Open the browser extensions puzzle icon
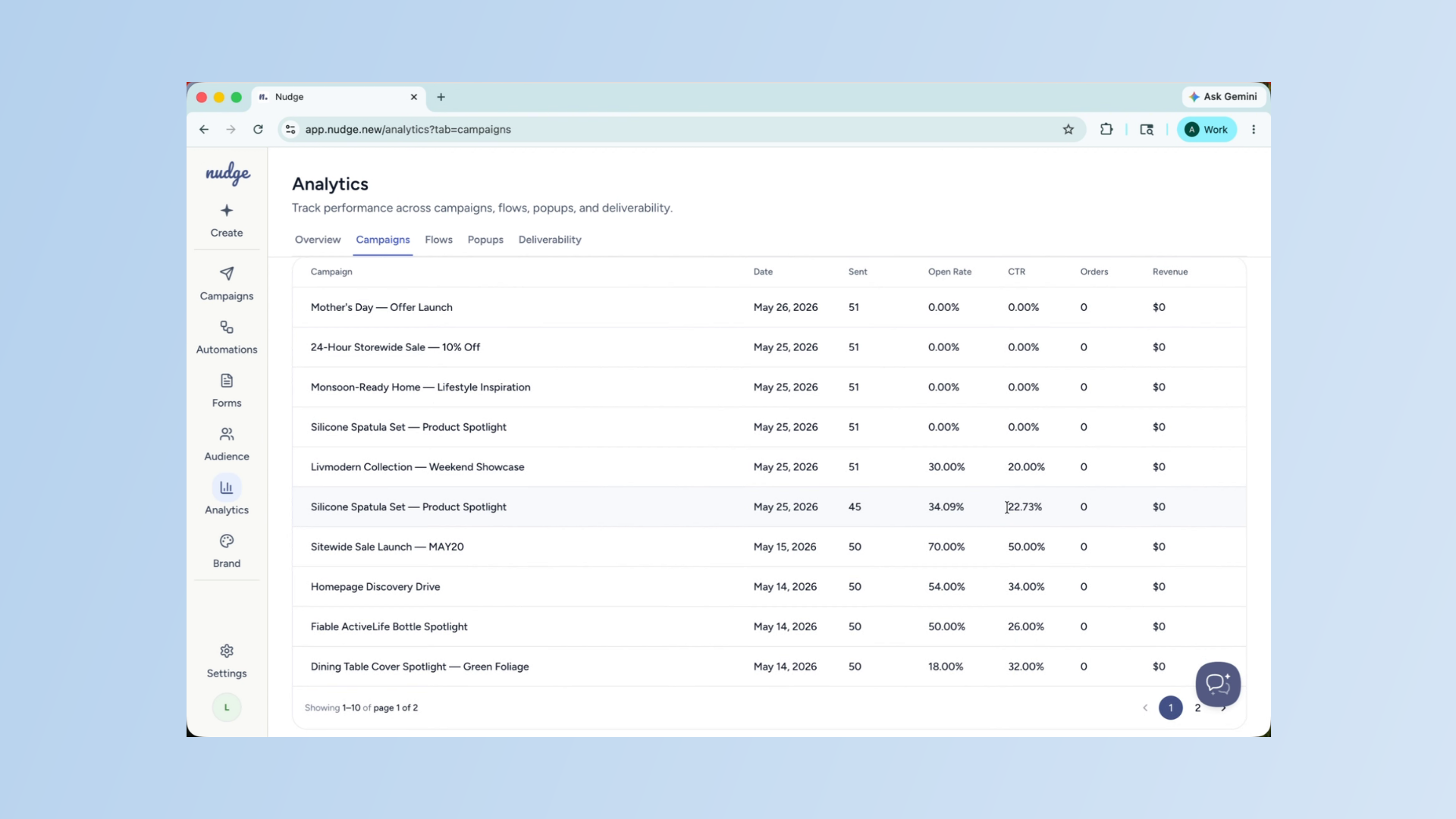 pyautogui.click(x=1106, y=130)
